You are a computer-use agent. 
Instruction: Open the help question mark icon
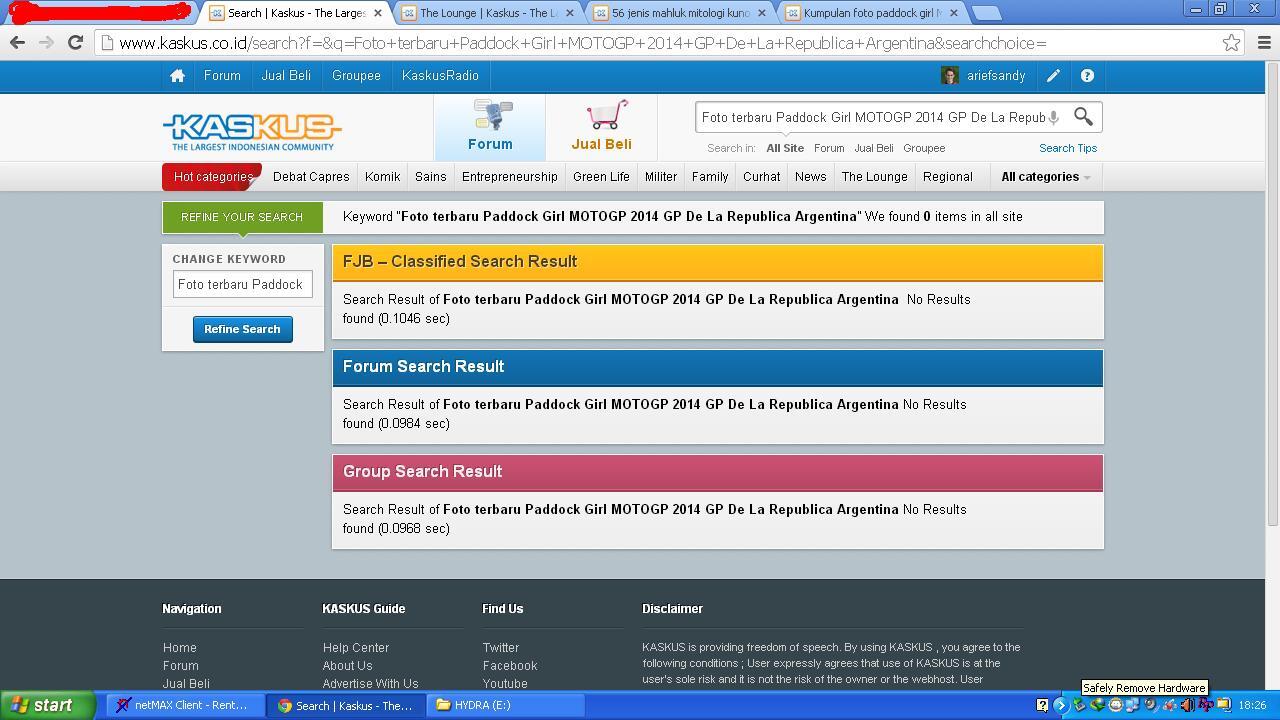click(1087, 76)
